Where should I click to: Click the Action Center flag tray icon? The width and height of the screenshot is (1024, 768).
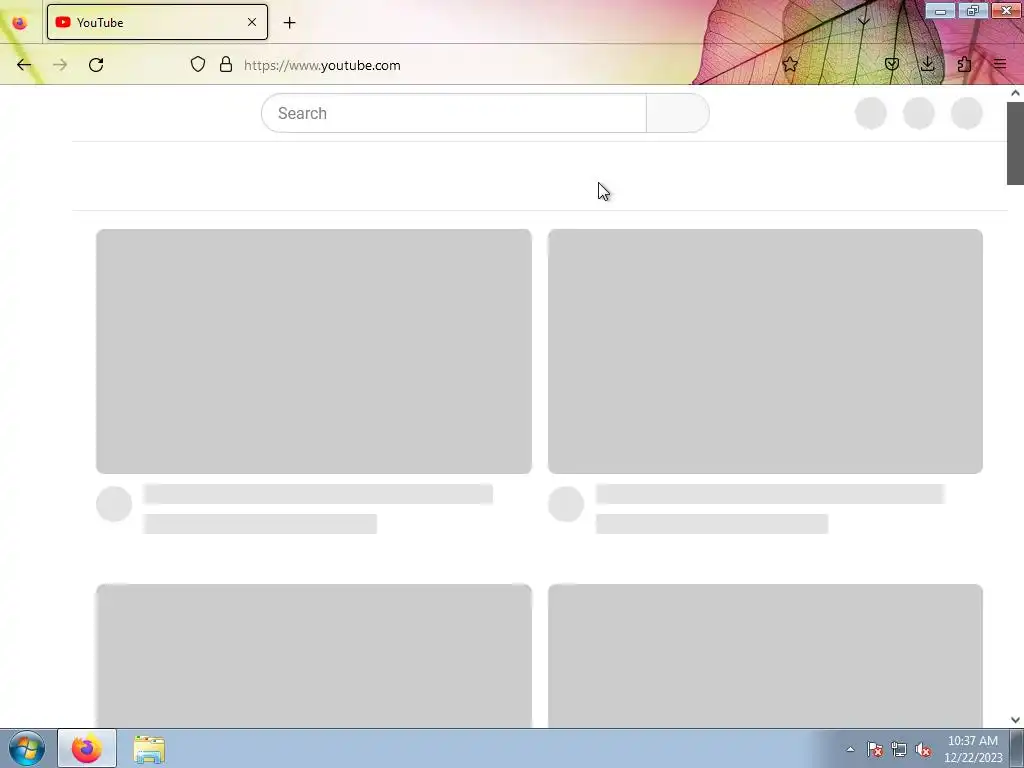click(875, 749)
